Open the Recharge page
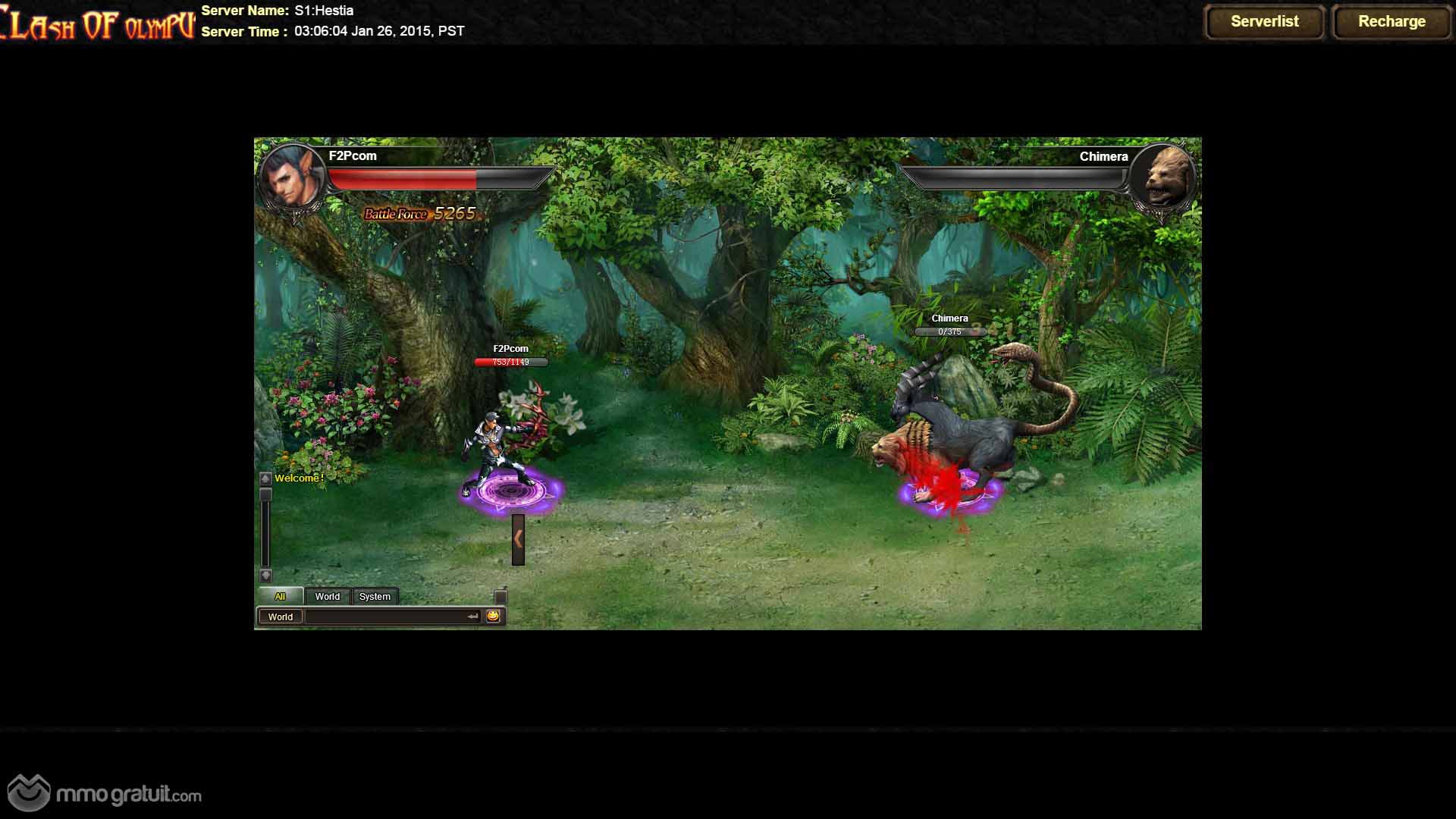Screen dimensions: 1456x819 click(1392, 21)
